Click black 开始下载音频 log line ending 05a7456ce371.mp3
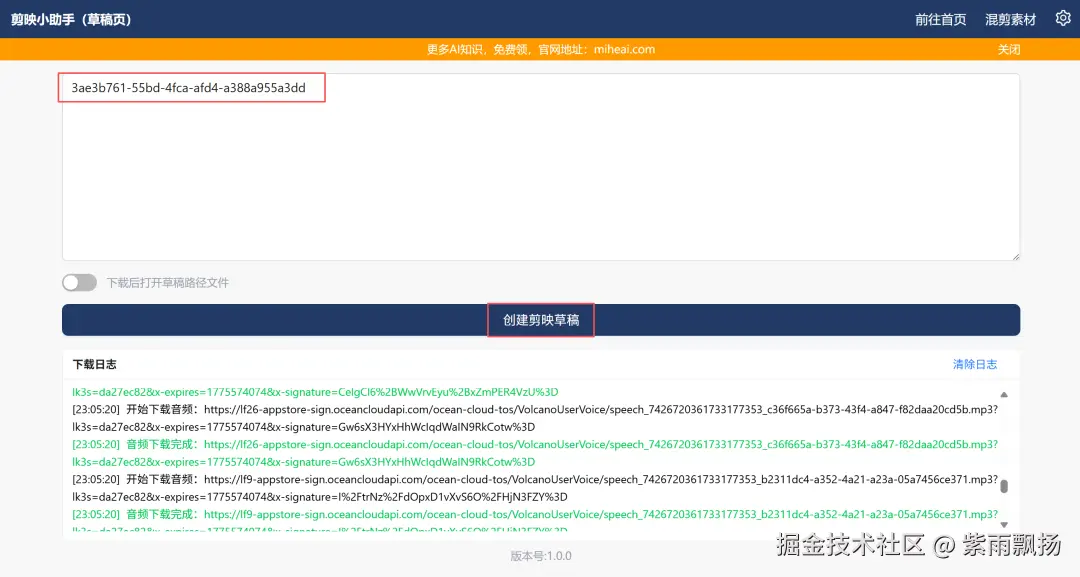The width and height of the screenshot is (1080, 577). [534, 488]
